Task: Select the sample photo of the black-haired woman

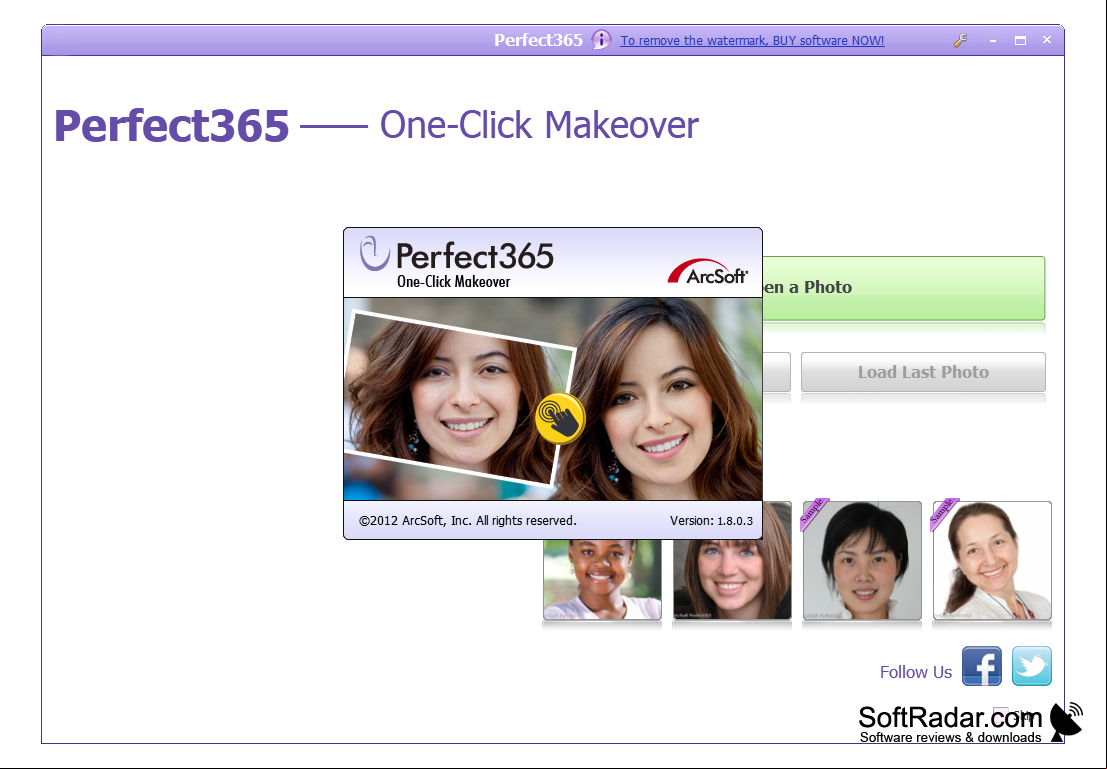Action: pos(862,561)
